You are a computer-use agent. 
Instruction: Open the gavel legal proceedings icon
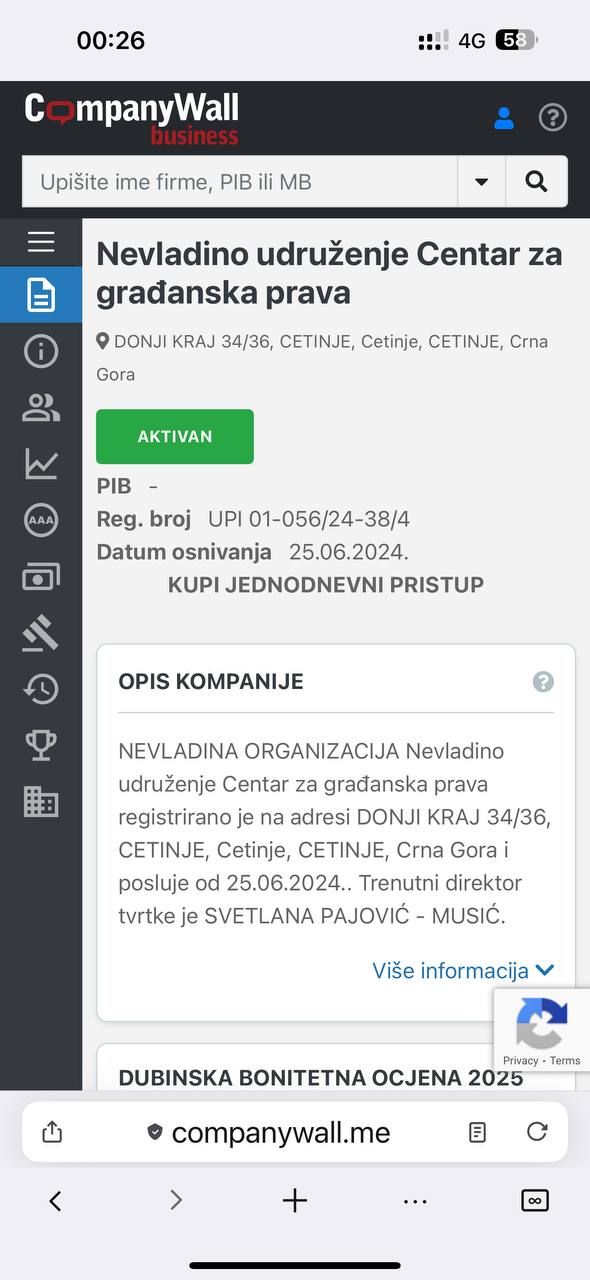(41, 633)
